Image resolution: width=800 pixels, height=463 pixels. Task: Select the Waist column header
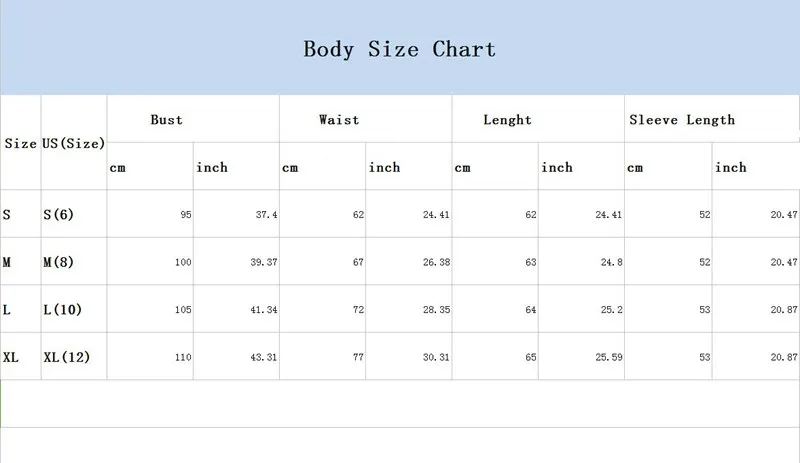coord(366,119)
